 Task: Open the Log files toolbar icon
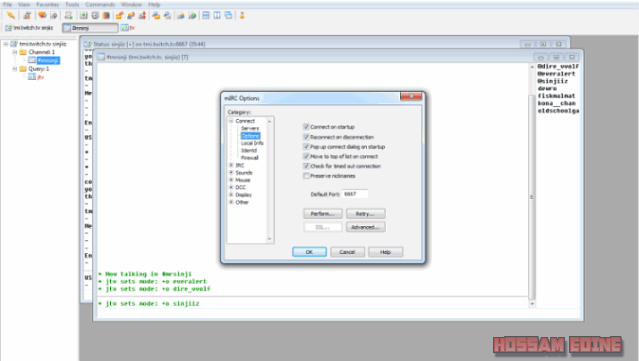point(167,15)
